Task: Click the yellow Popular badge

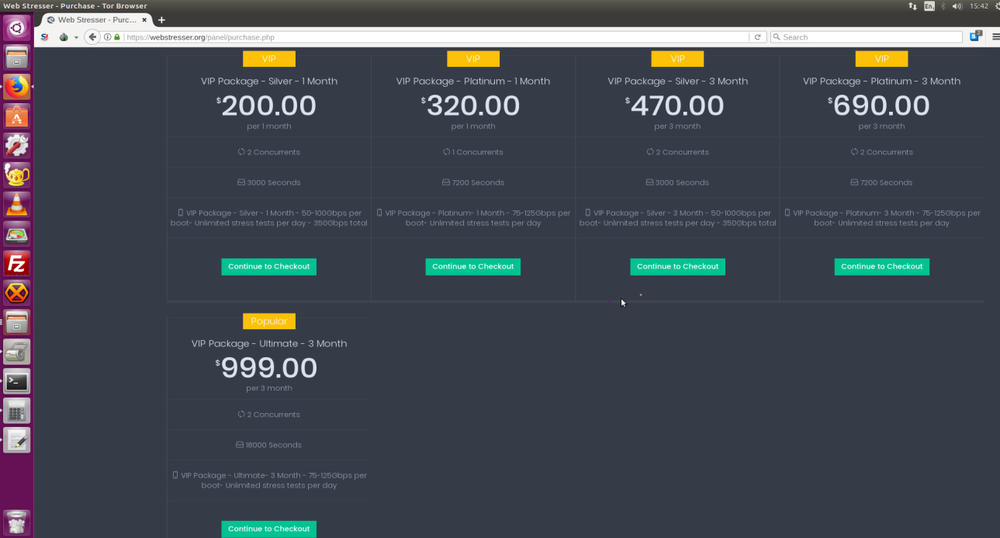Action: (269, 321)
